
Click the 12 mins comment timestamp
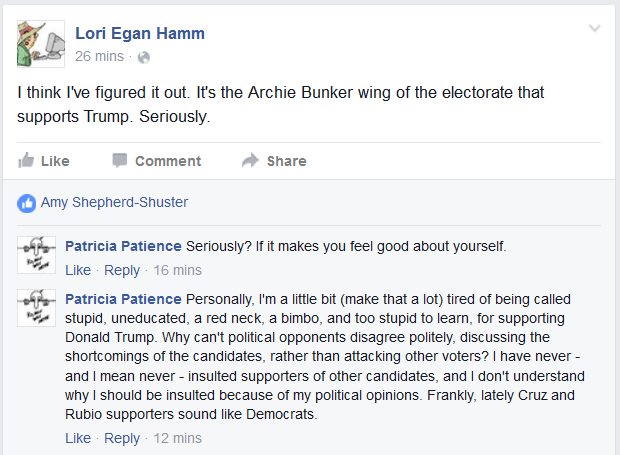pos(178,438)
